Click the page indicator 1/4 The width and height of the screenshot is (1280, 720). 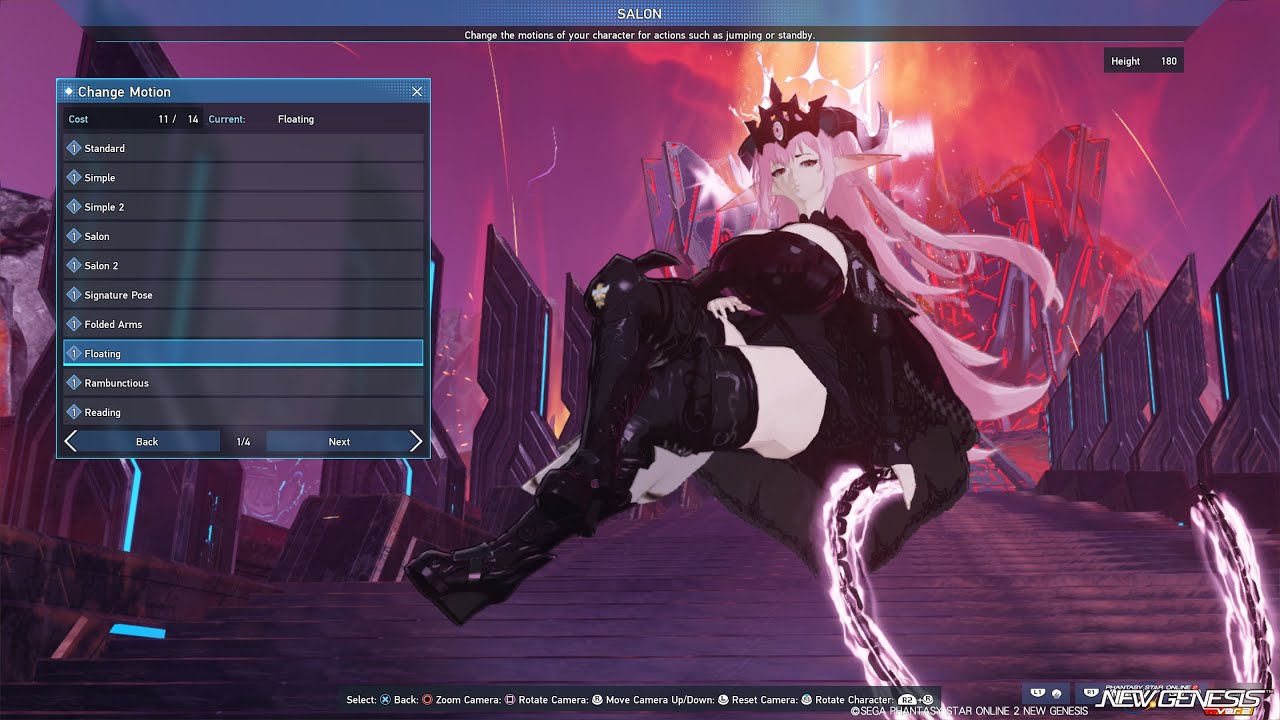243,441
